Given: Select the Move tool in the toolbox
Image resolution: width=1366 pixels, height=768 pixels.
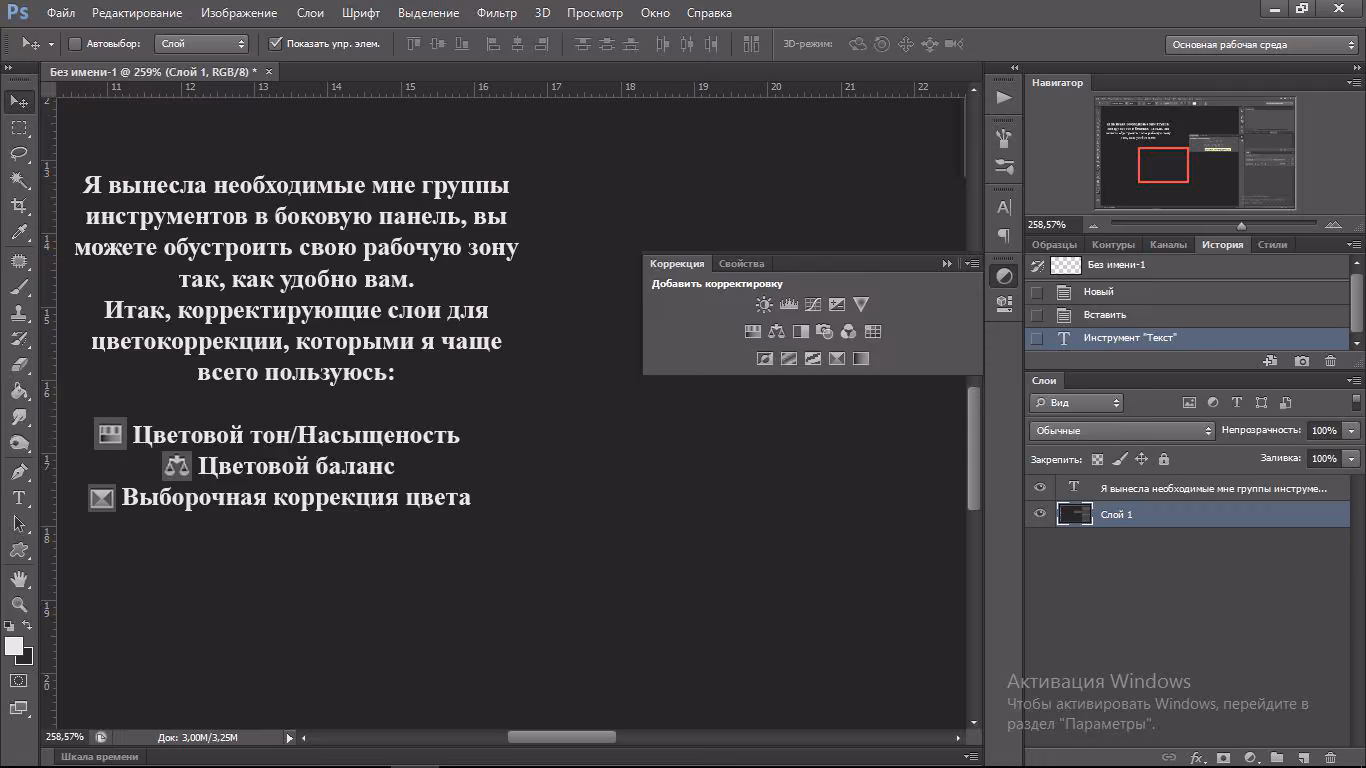Looking at the screenshot, I should pyautogui.click(x=19, y=102).
